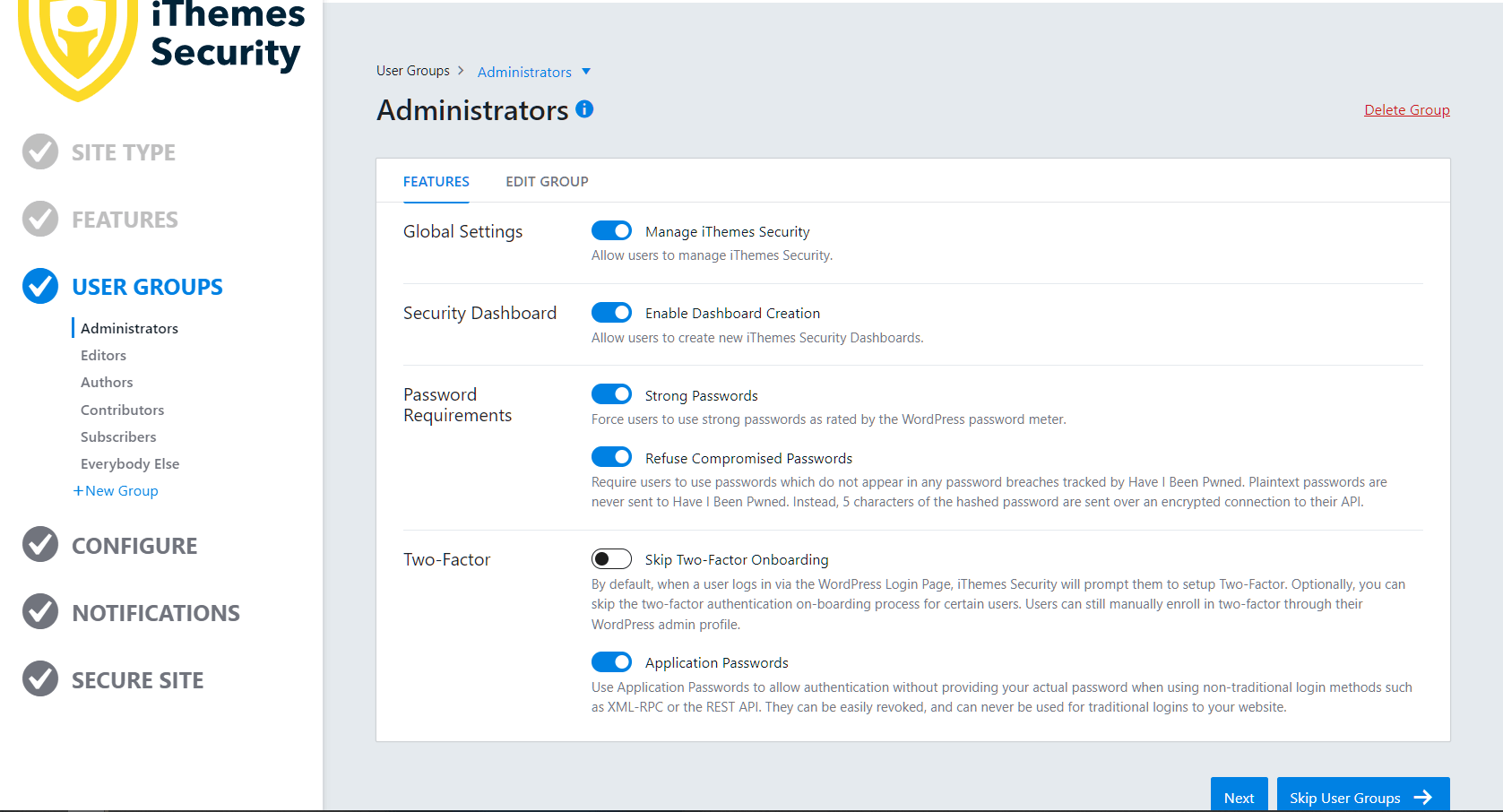The height and width of the screenshot is (812, 1503).
Task: Select the Authors group
Action: point(107,382)
